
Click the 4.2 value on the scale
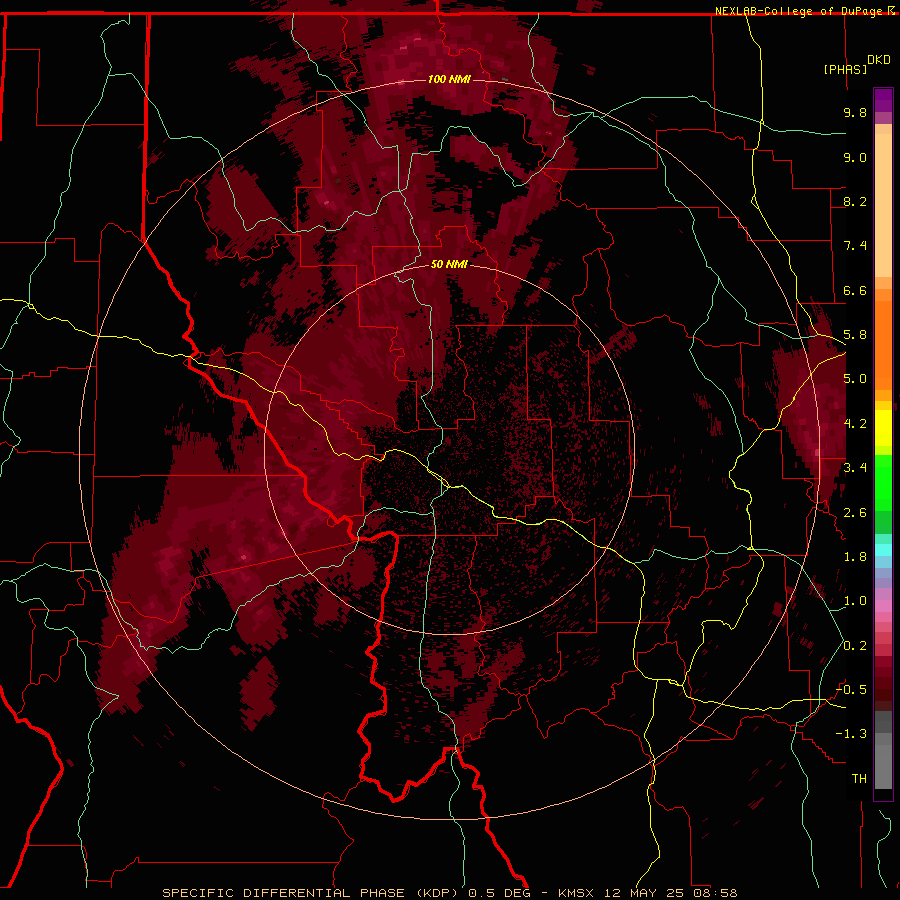(x=855, y=424)
